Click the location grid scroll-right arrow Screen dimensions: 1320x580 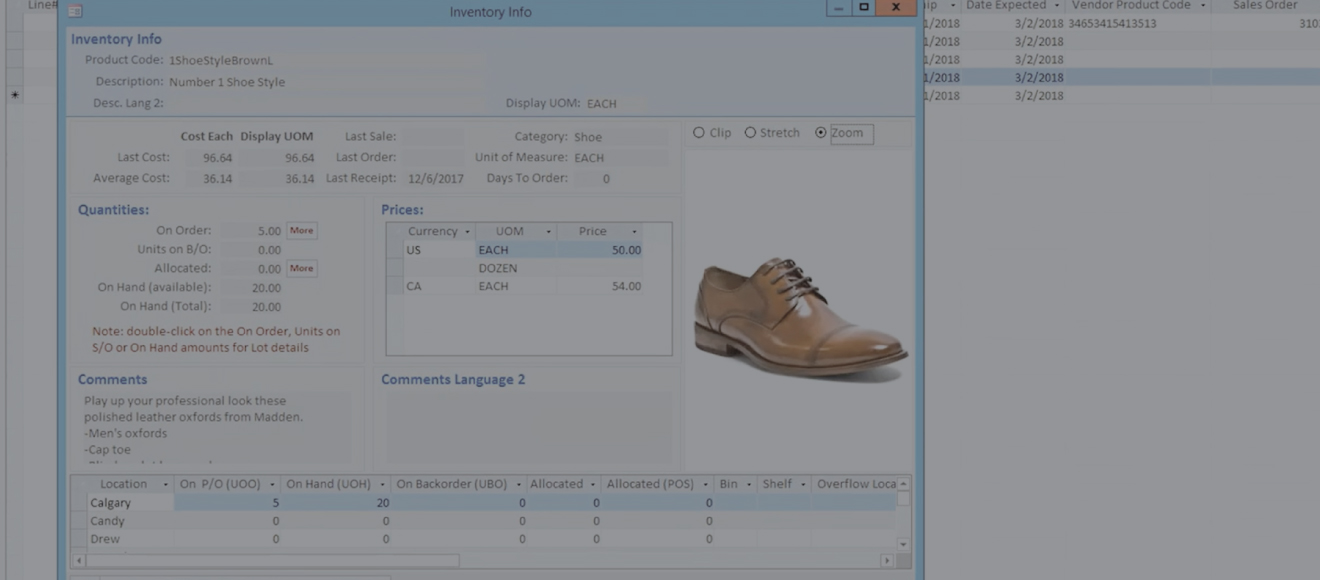coord(887,561)
